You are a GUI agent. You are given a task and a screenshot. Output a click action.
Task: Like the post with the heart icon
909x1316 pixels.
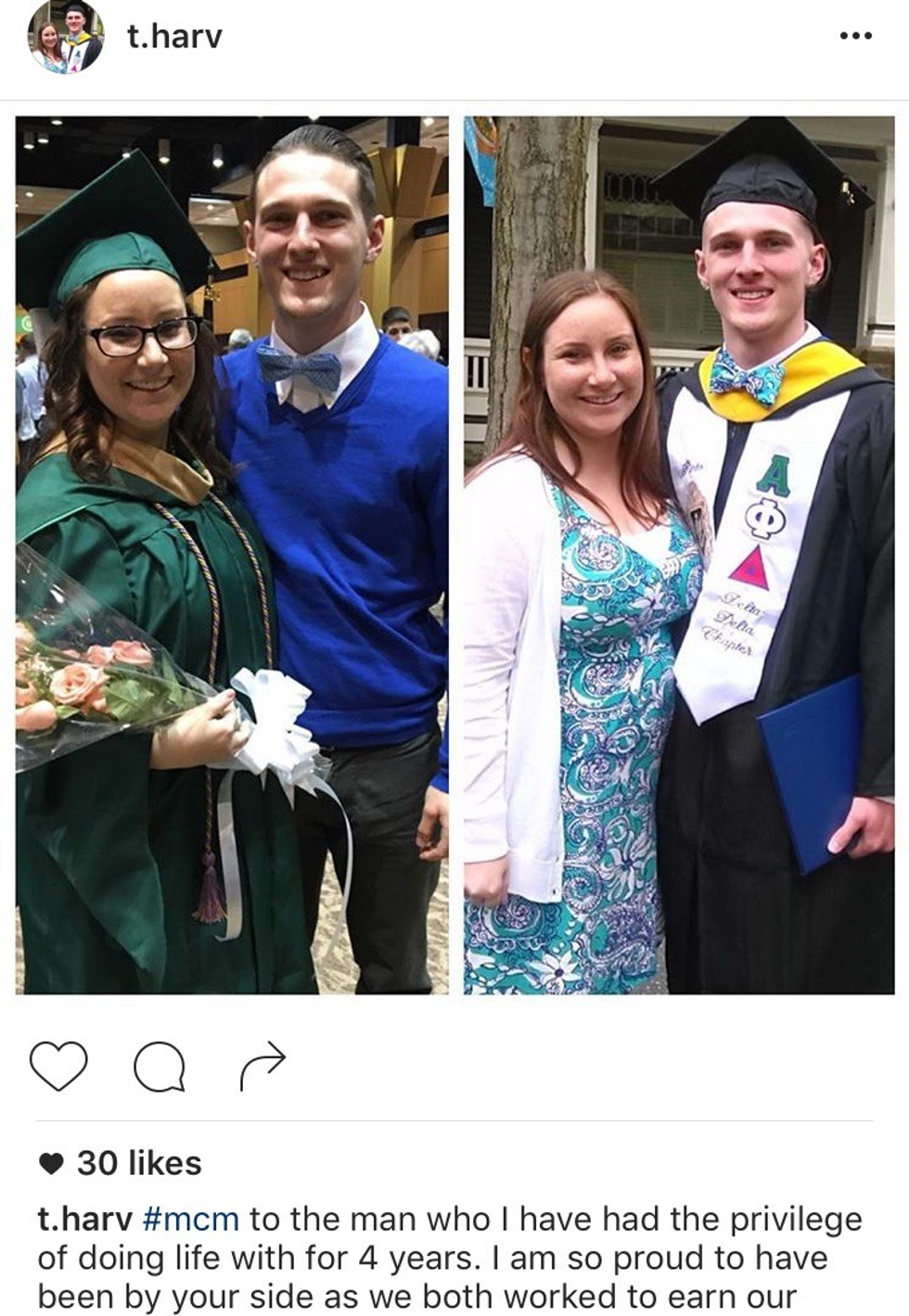pos(58,1066)
